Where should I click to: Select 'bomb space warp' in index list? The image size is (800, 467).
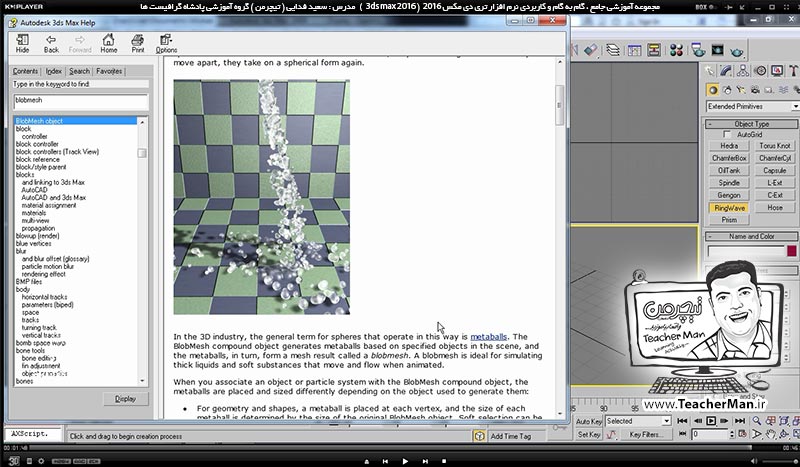[x=40, y=343]
